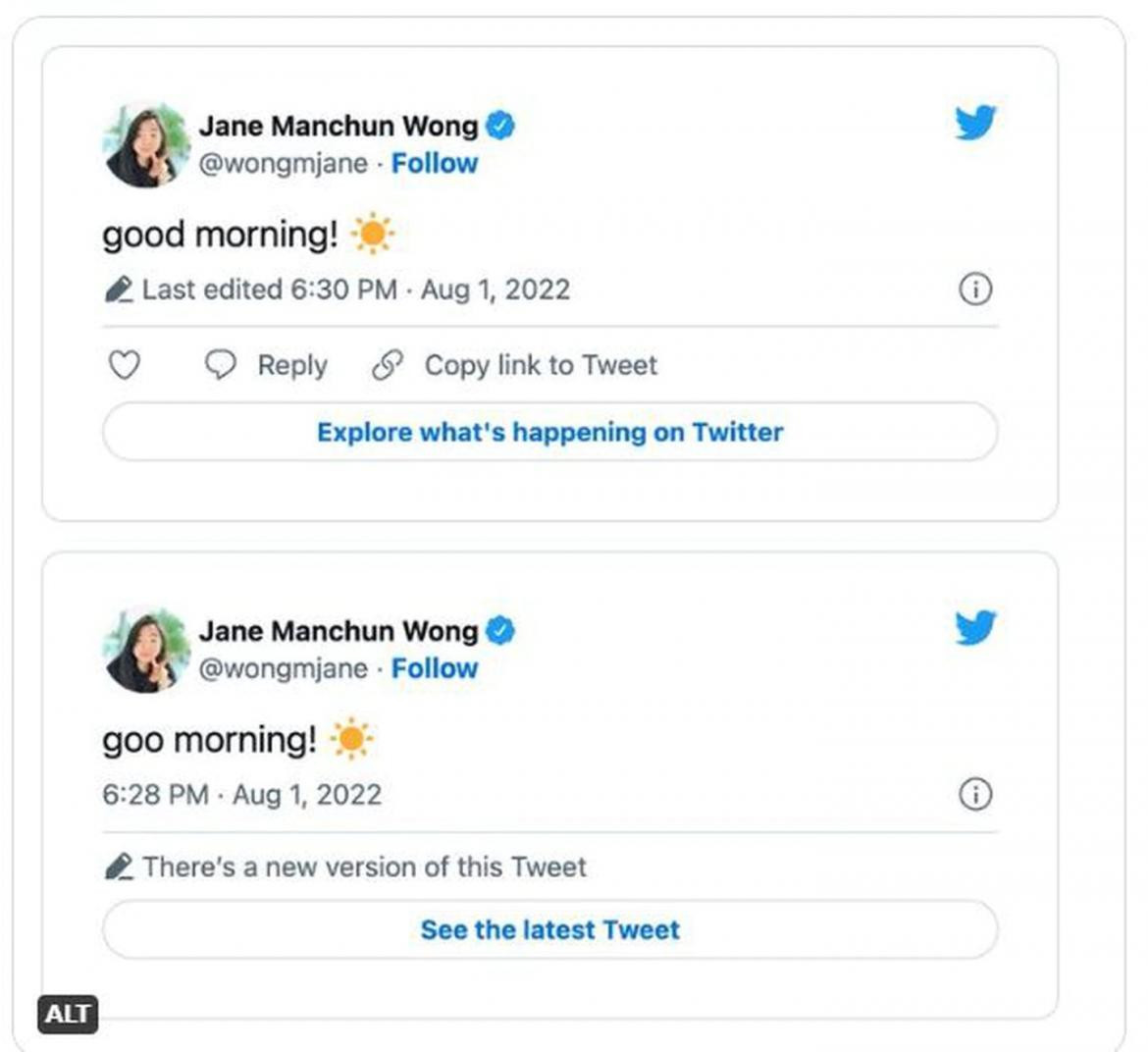
Task: Click the Twitter bird logo in the original tweet
Action: (x=975, y=627)
